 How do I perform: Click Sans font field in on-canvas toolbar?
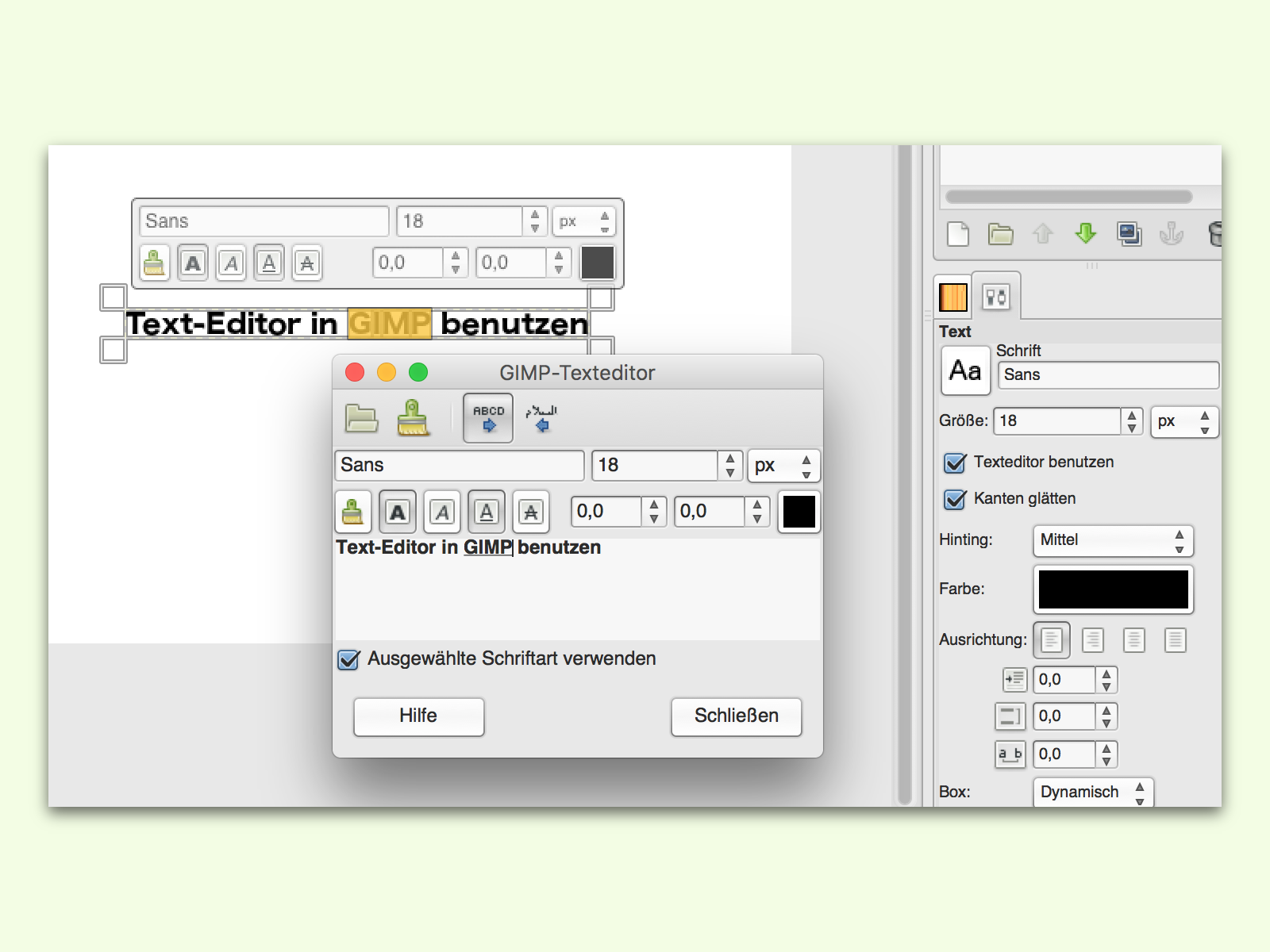click(x=264, y=221)
